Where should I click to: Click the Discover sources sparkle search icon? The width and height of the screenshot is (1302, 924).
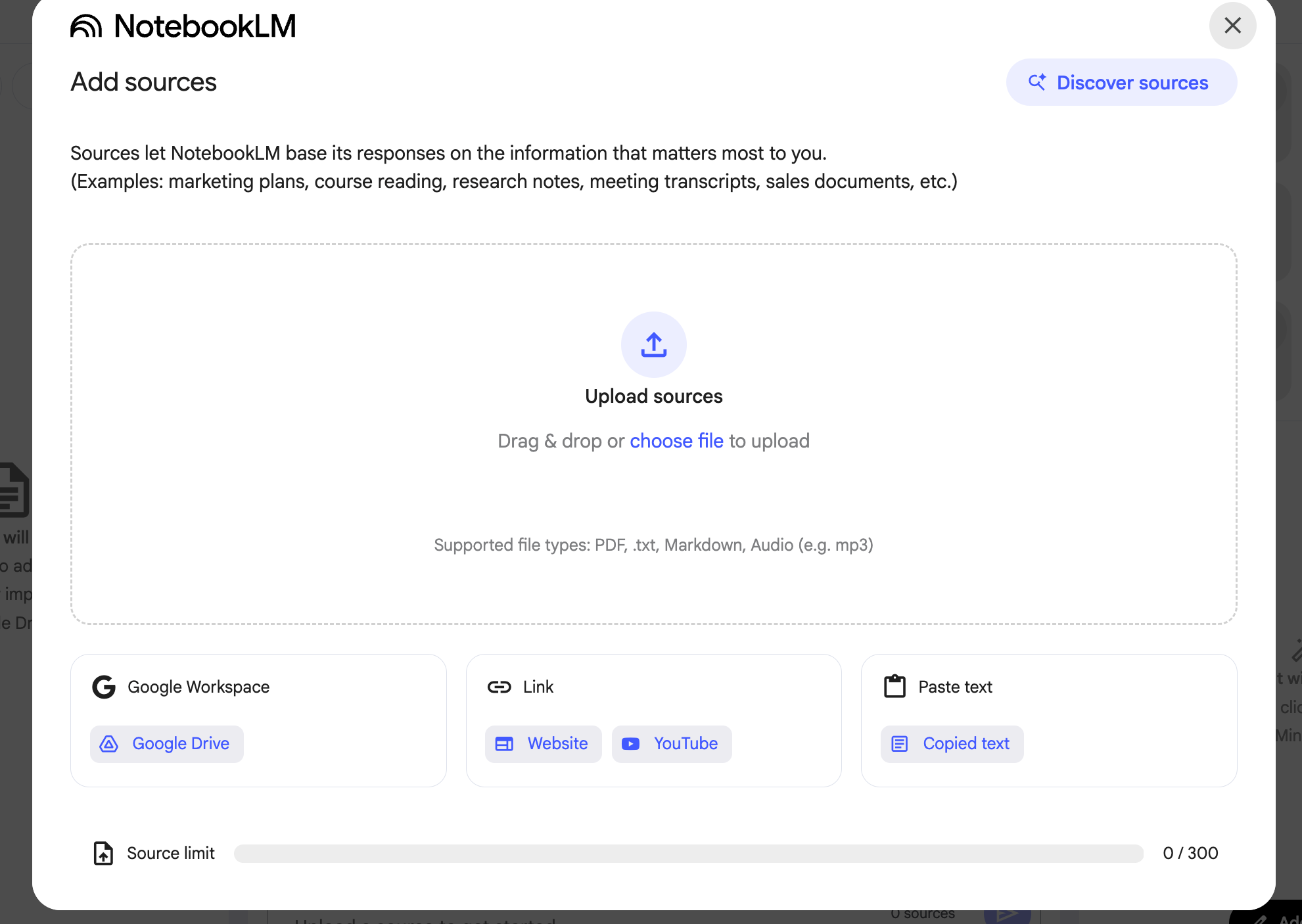tap(1037, 82)
